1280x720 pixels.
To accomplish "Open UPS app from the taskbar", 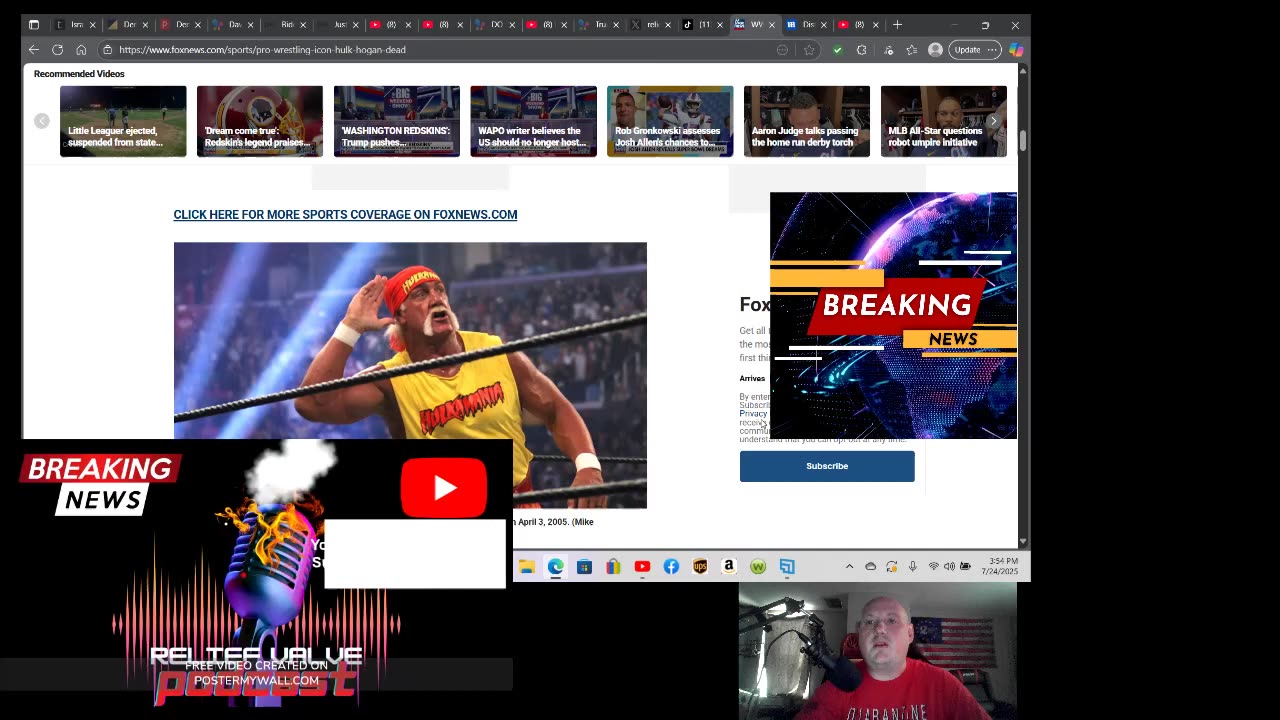I will [700, 567].
